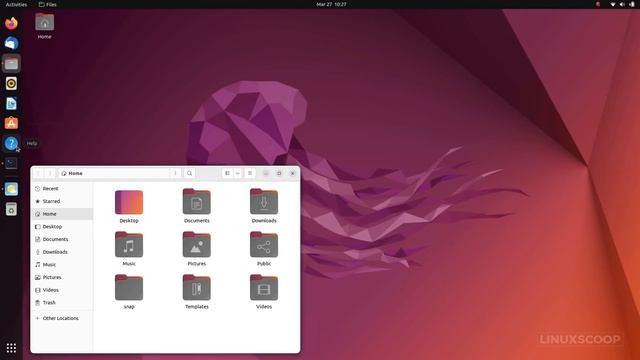The height and width of the screenshot is (360, 640).
Task: Click the search icon in Files toolbar
Action: 189,173
